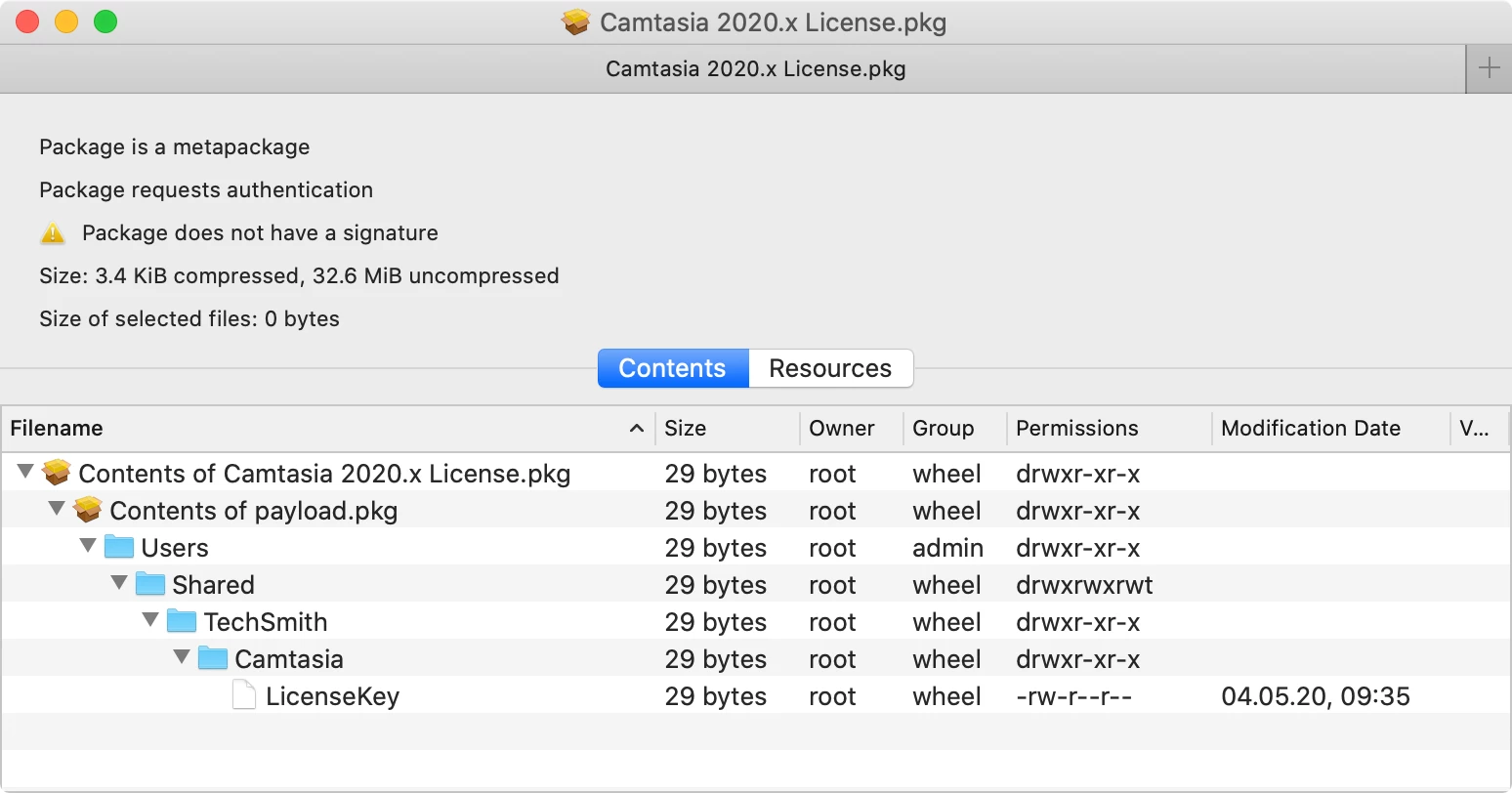Sort by the Owner column header
The image size is (1512, 793).
coord(852,429)
